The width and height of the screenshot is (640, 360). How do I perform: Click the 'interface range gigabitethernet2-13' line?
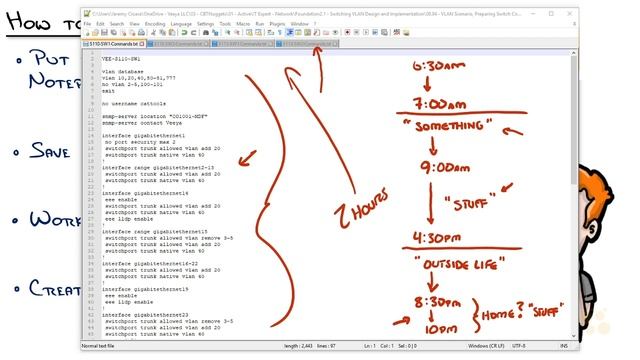pyautogui.click(x=158, y=168)
